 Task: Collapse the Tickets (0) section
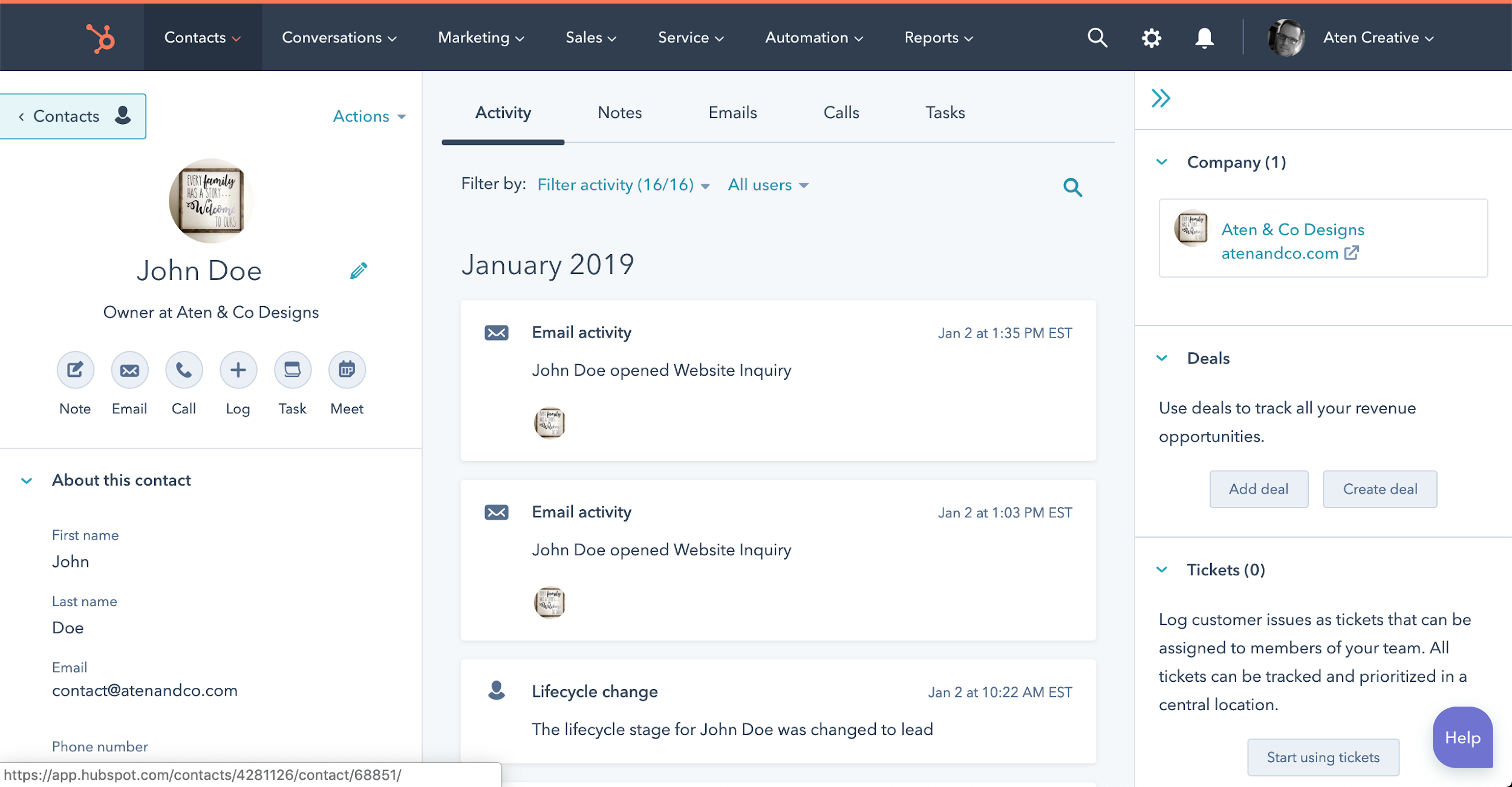click(x=1162, y=570)
